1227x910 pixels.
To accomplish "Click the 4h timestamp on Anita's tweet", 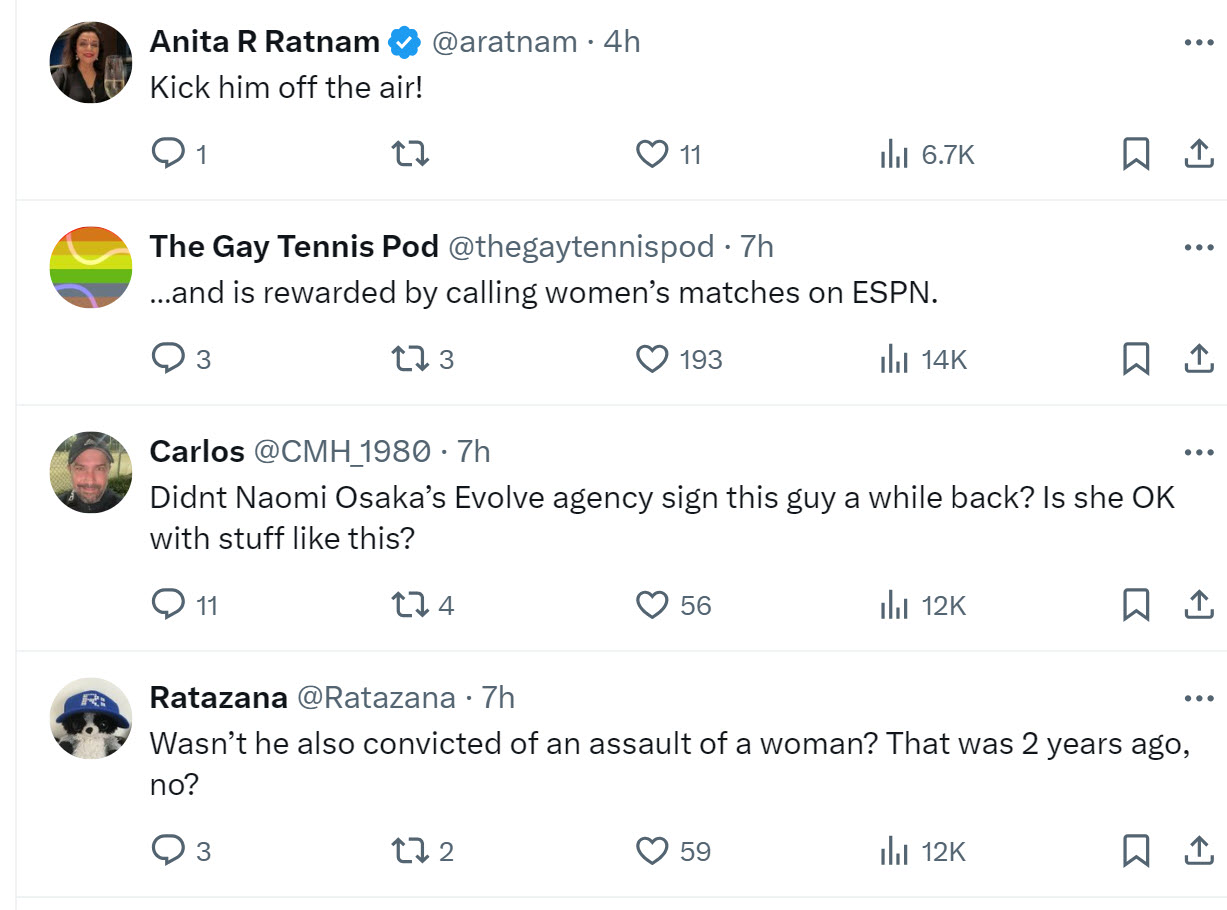I will pyautogui.click(x=620, y=42).
